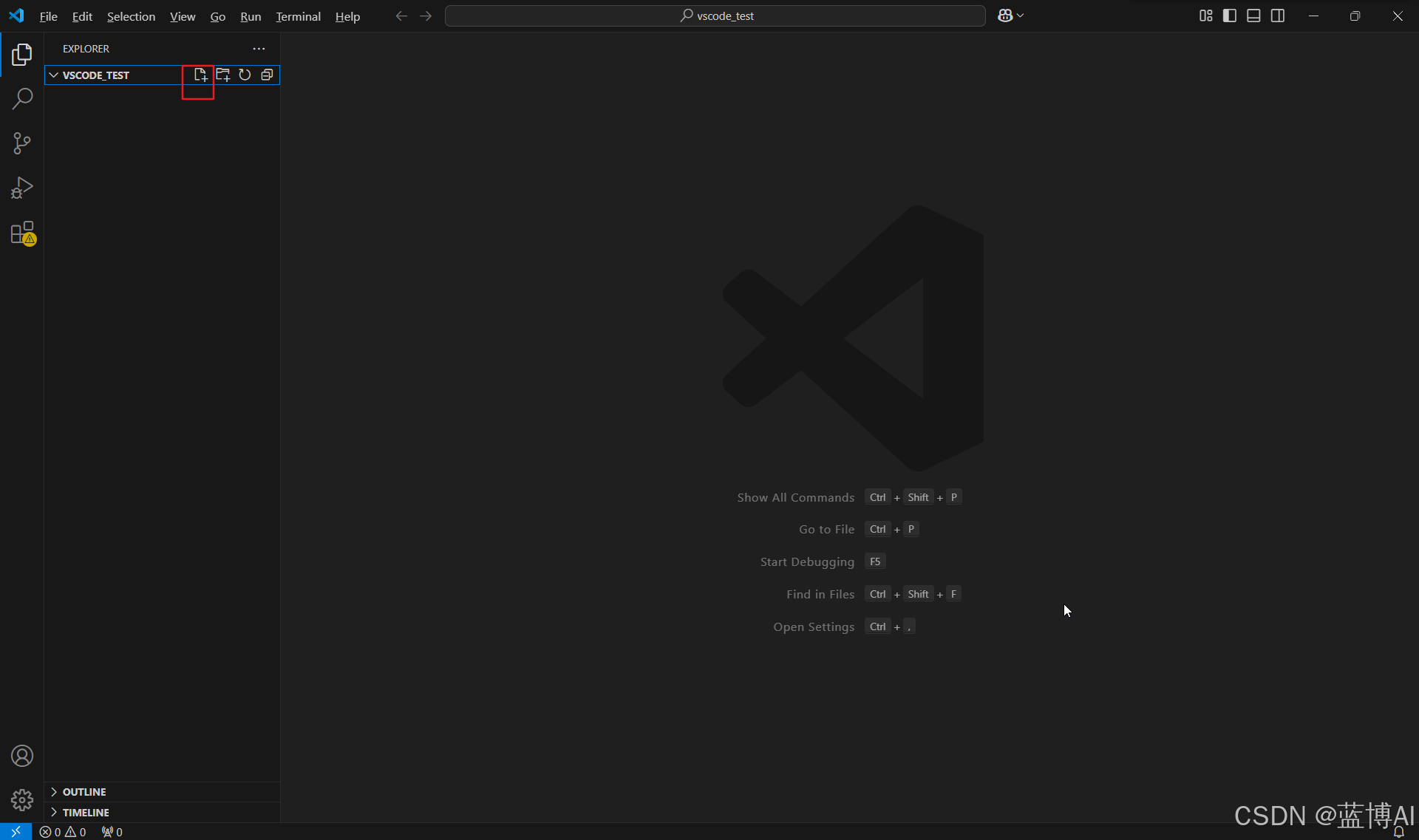Refresh the Explorer file tree
Image resolution: width=1419 pixels, height=840 pixels.
click(x=245, y=75)
